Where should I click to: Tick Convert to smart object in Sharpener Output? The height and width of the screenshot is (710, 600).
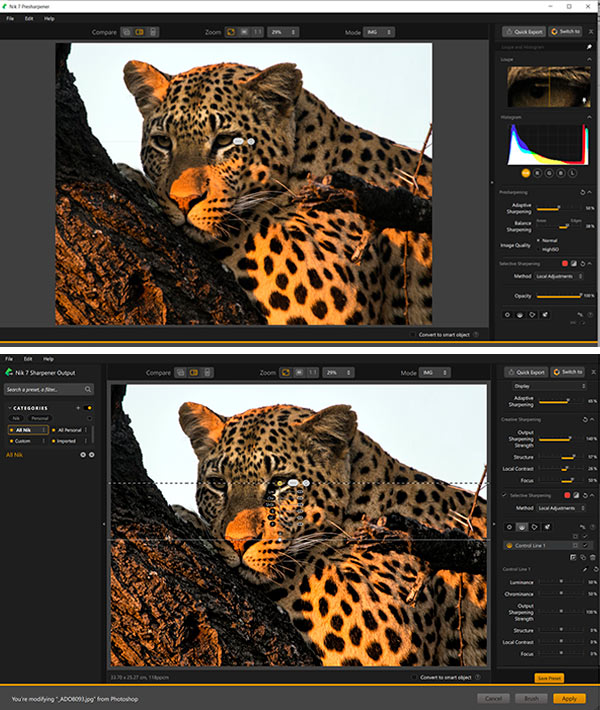click(x=414, y=676)
